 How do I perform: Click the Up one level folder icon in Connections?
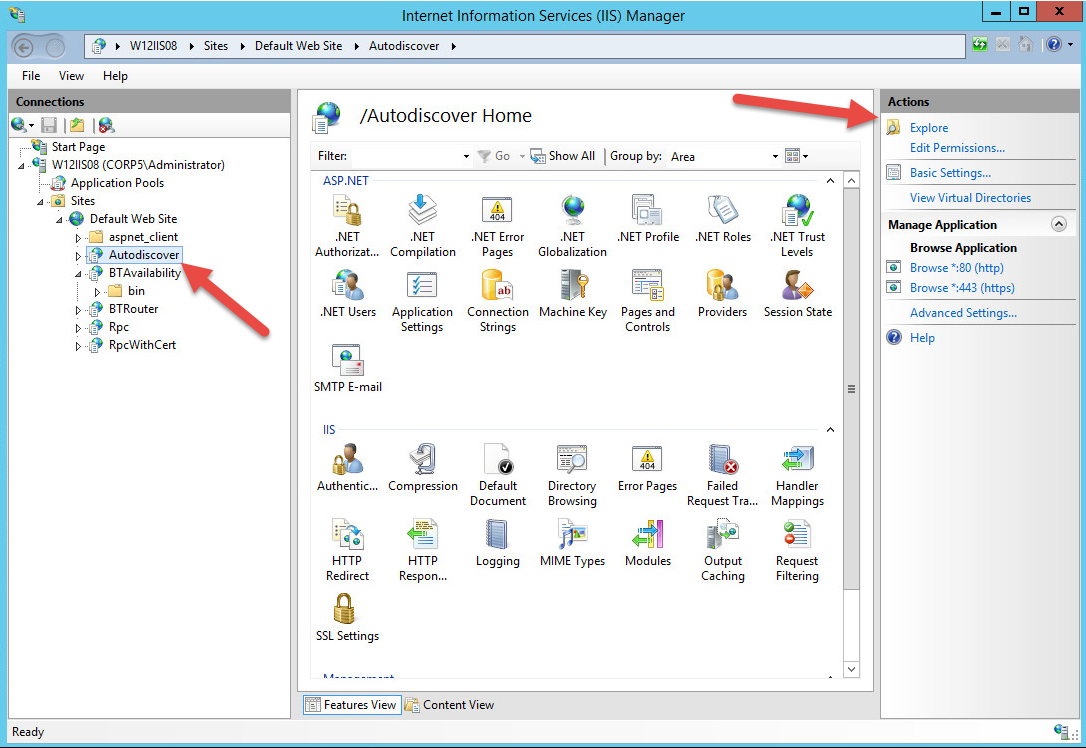[x=77, y=125]
